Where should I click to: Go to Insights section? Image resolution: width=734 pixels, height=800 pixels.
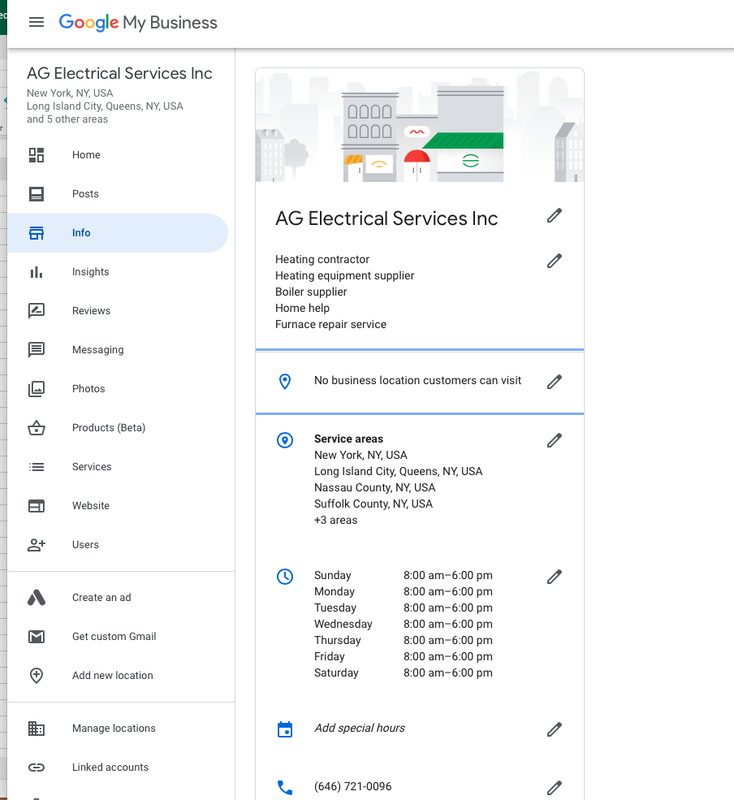118,272
